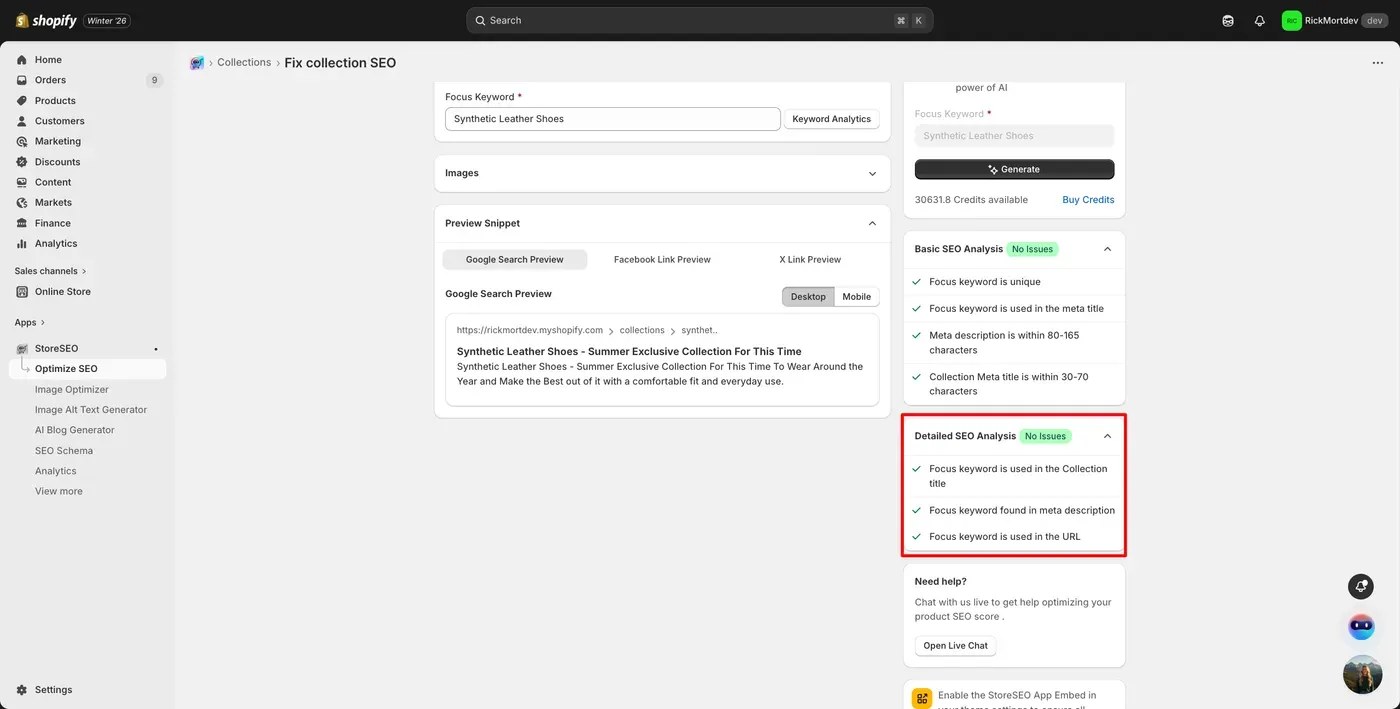
Task: Click the pin dot beside StoreSEO
Action: (x=156, y=349)
